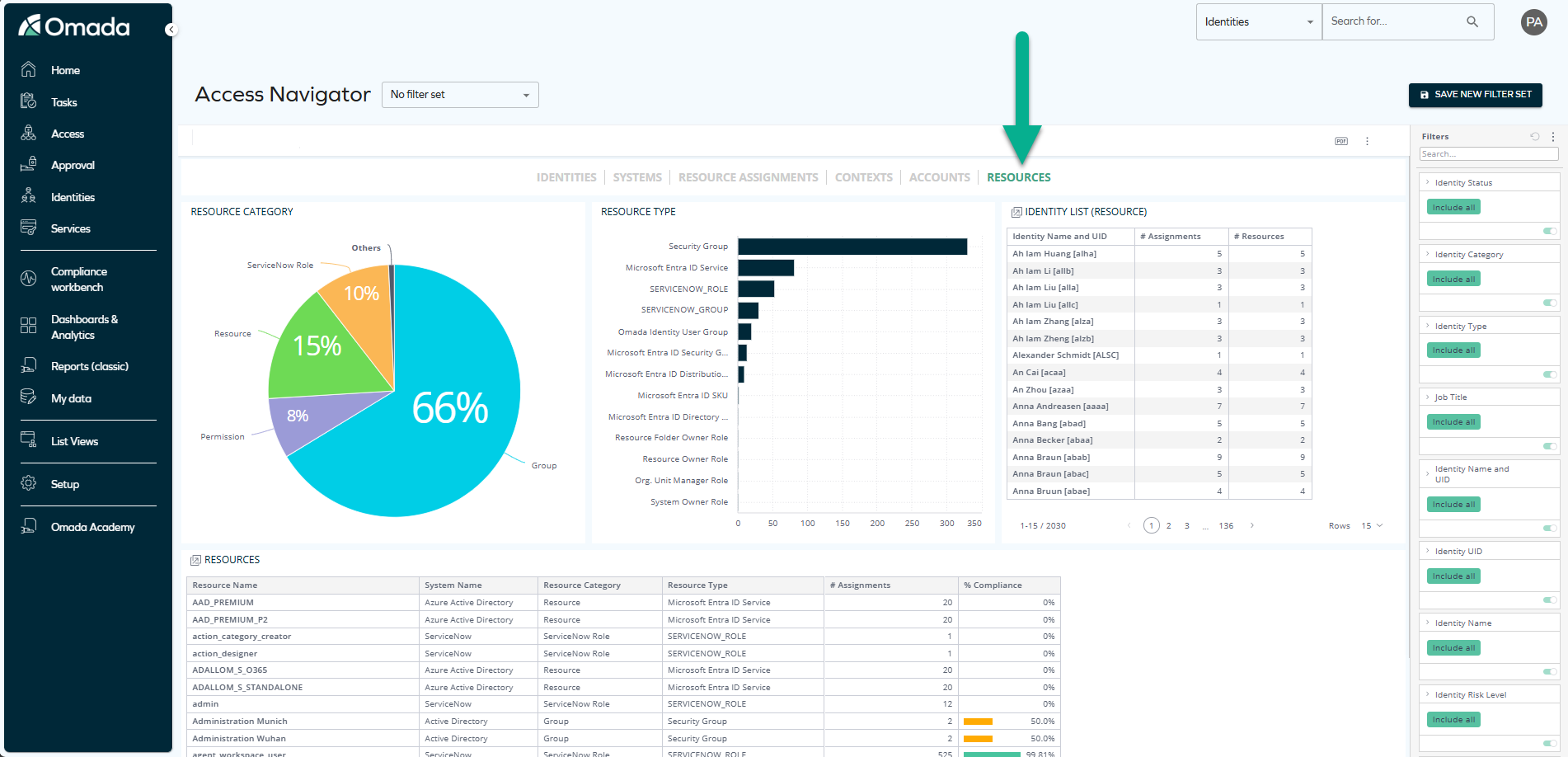Viewport: 1568px width, 757px height.
Task: Switch to the ACCOUNTS tab
Action: pos(940,177)
